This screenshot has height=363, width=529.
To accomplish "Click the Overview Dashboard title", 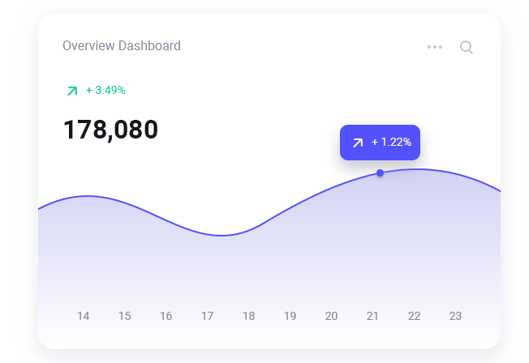I will click(x=121, y=46).
